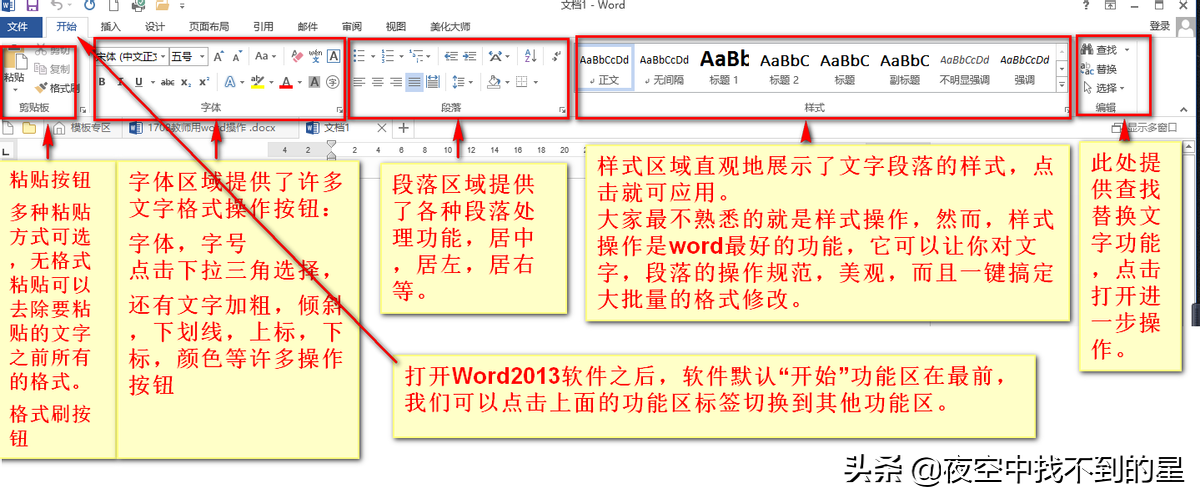The image size is (1200, 500).
Task: Expand the styles gallery with the More arrow
Action: (1060, 86)
